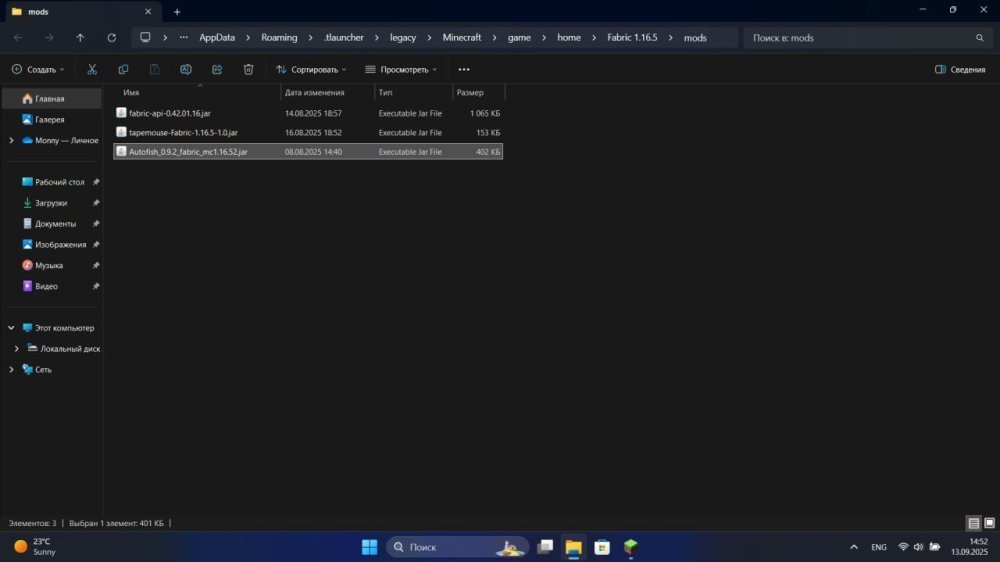The height and width of the screenshot is (562, 1000).
Task: Expand the Сеть node
Action: click(11, 369)
